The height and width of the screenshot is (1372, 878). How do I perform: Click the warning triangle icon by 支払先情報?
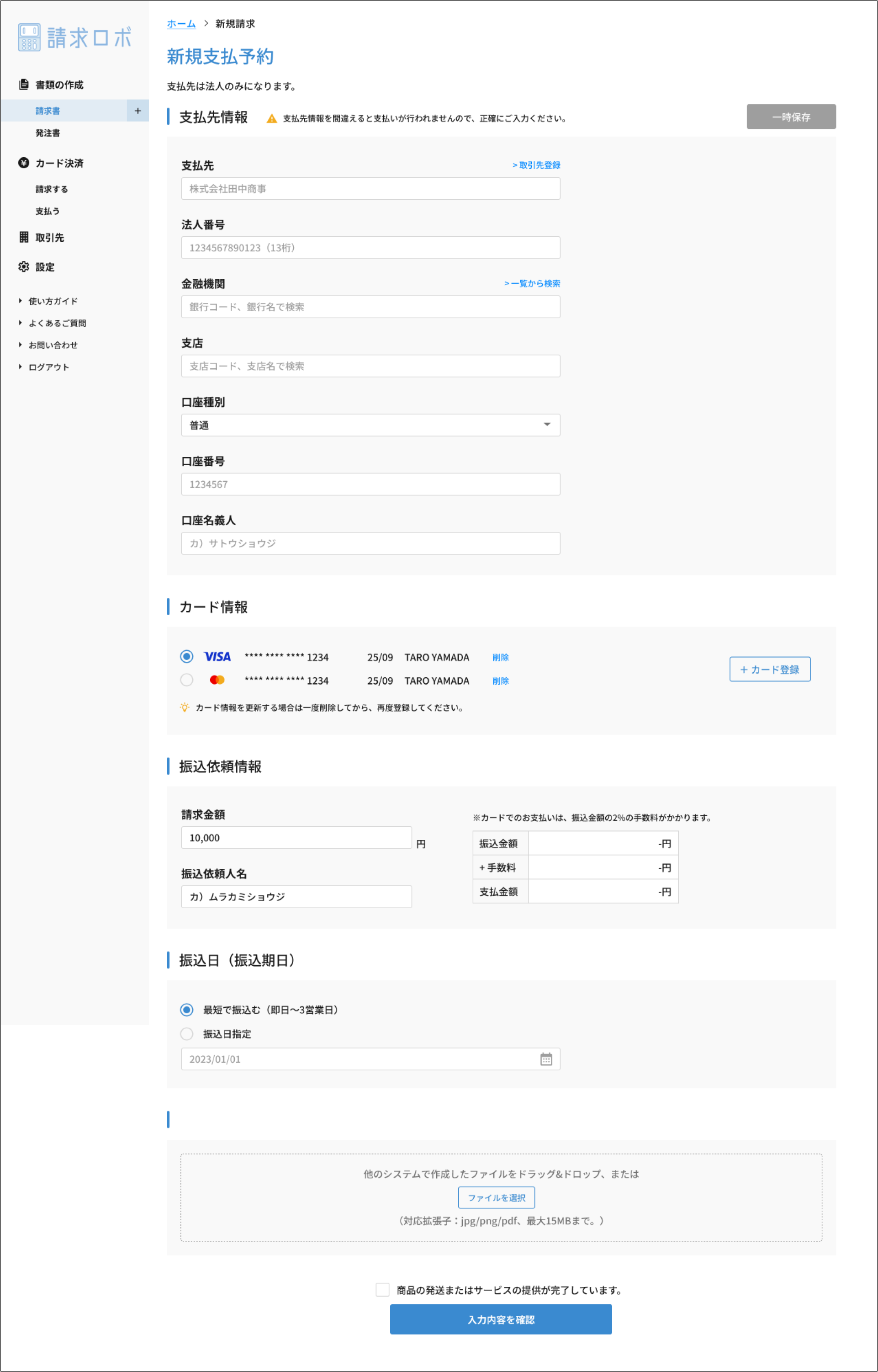pos(272,119)
